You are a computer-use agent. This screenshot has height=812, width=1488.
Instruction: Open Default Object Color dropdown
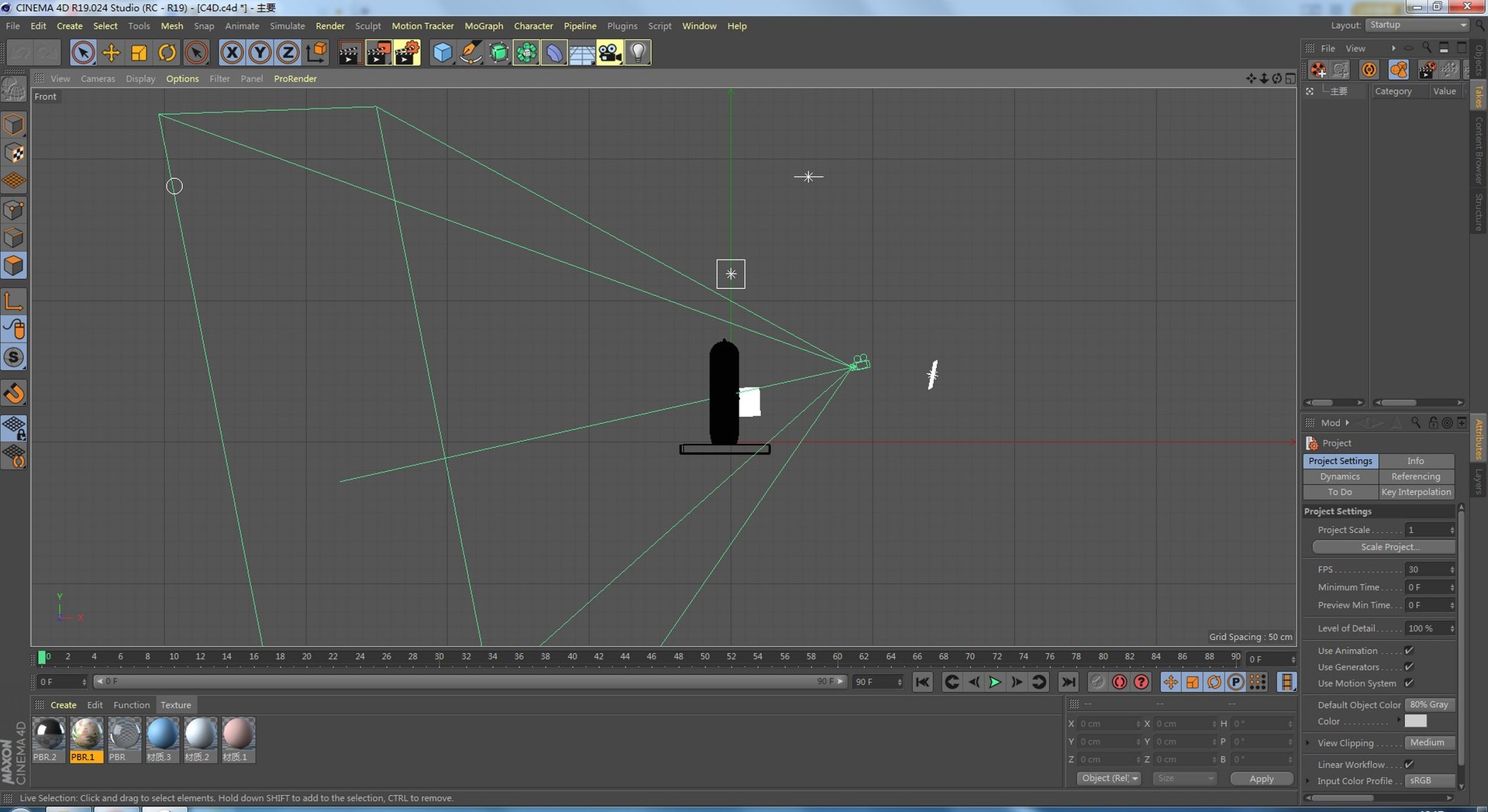[1430, 704]
